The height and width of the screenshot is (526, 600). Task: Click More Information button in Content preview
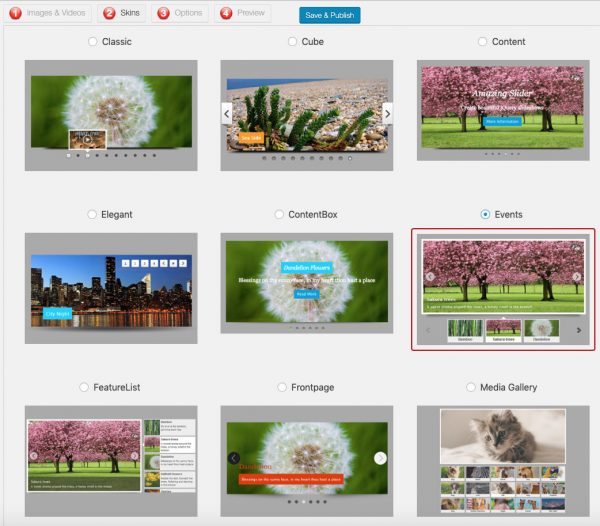click(x=503, y=122)
